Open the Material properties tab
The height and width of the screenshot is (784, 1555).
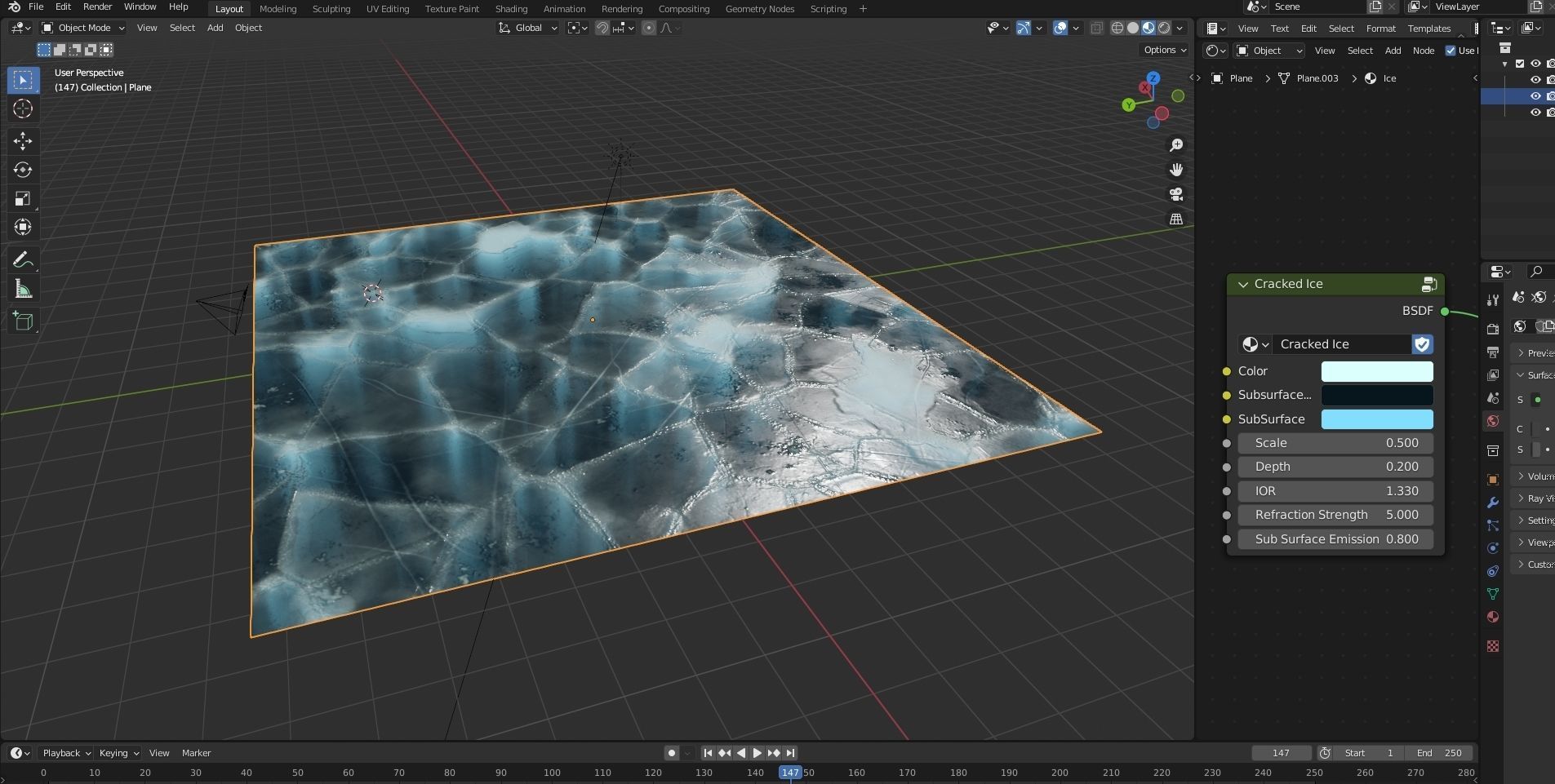click(x=1493, y=617)
